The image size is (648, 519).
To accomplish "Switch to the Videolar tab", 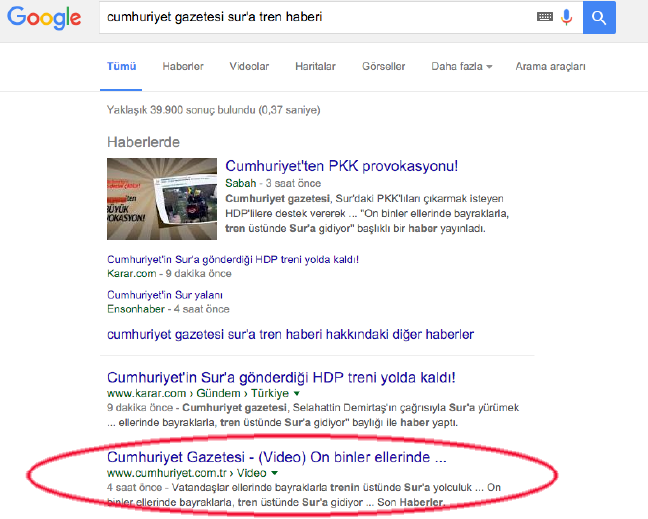I will [249, 66].
